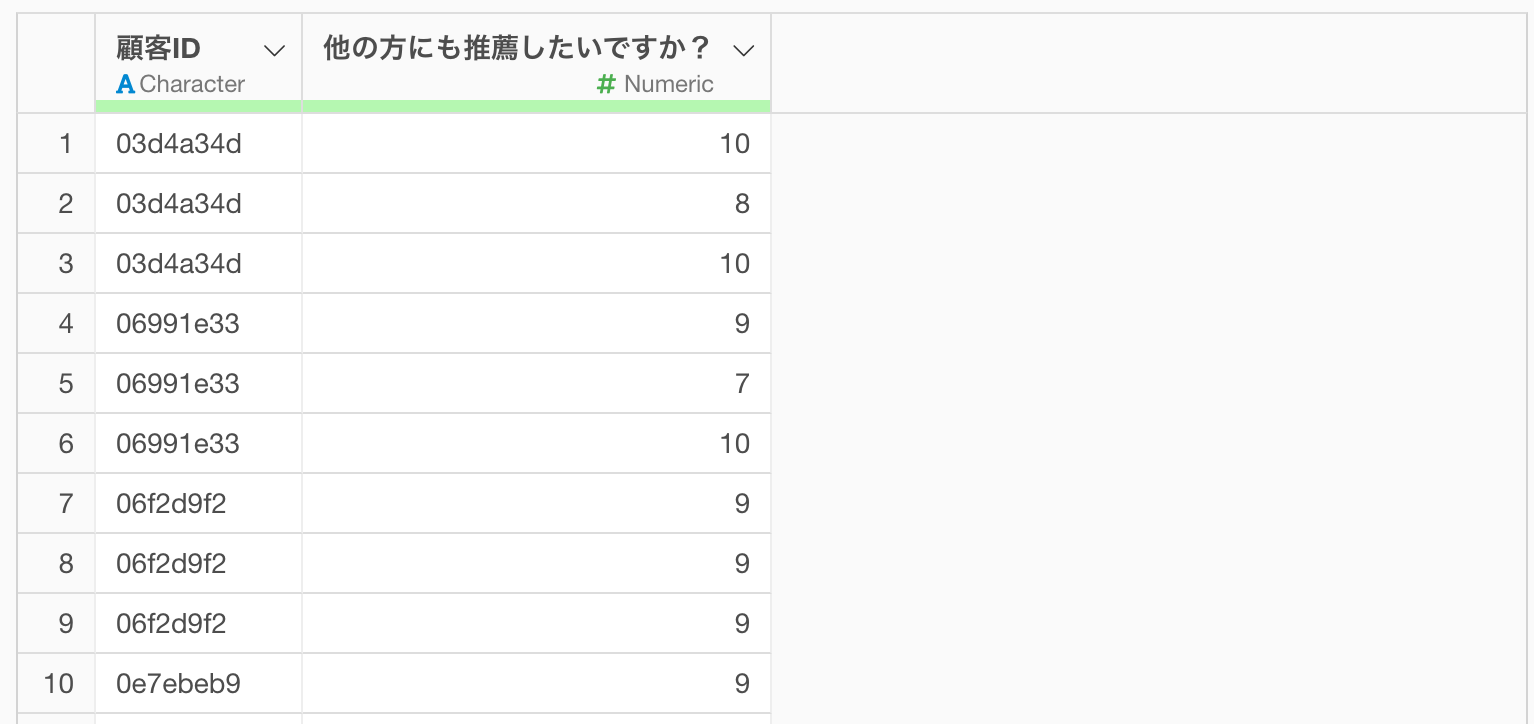Click the green summary bar under 顧客ID

click(199, 106)
